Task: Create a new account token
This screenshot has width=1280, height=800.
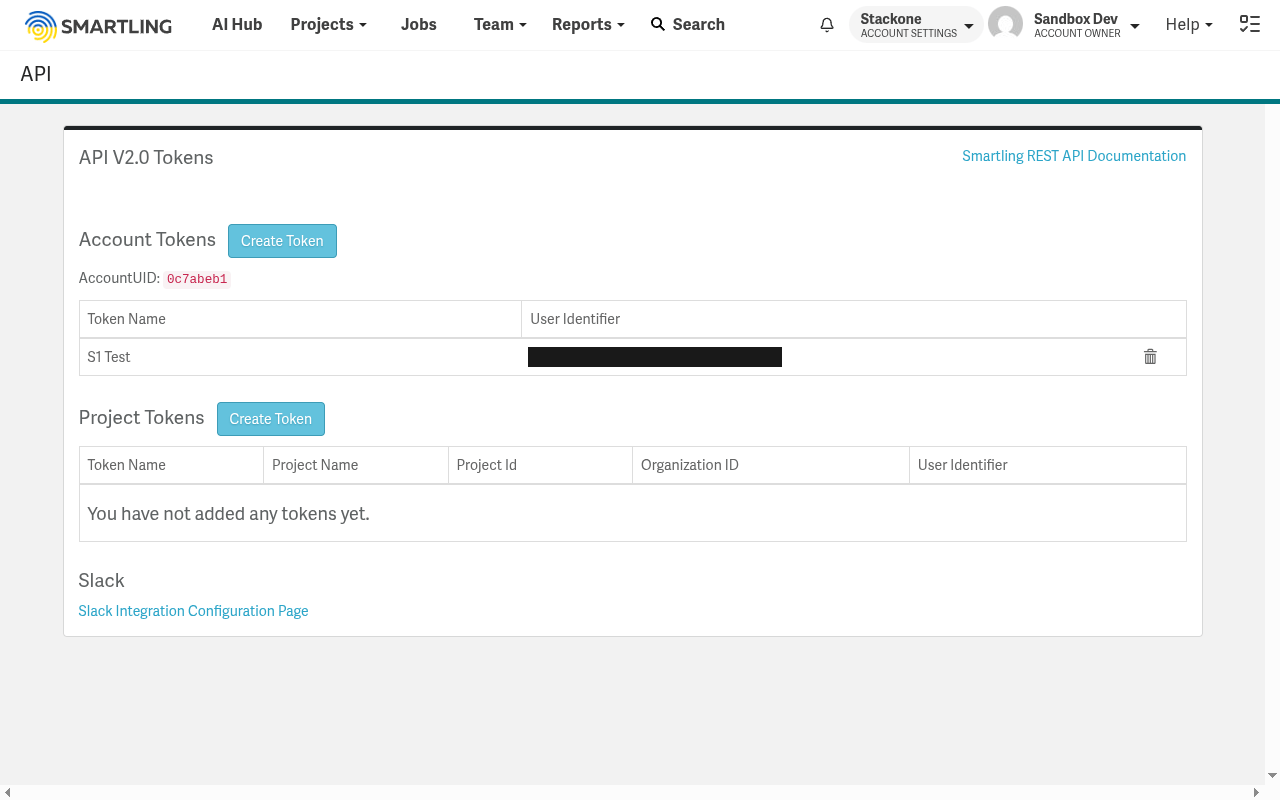Action: (x=282, y=241)
